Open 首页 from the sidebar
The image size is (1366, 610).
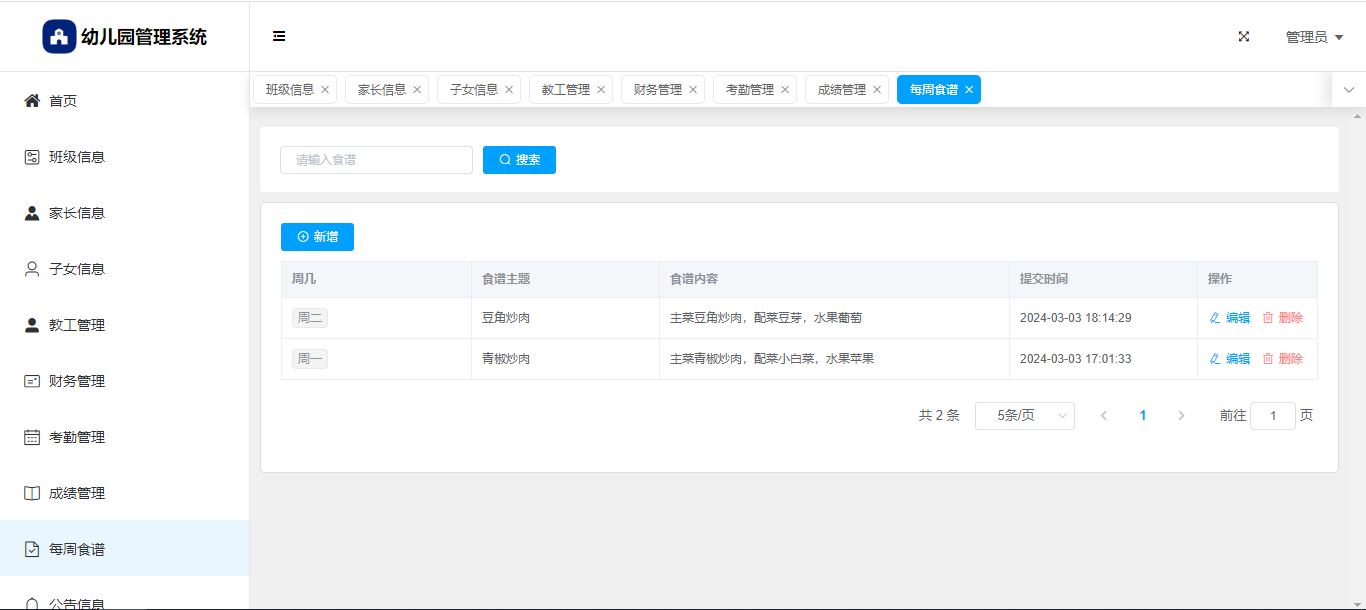tap(63, 101)
